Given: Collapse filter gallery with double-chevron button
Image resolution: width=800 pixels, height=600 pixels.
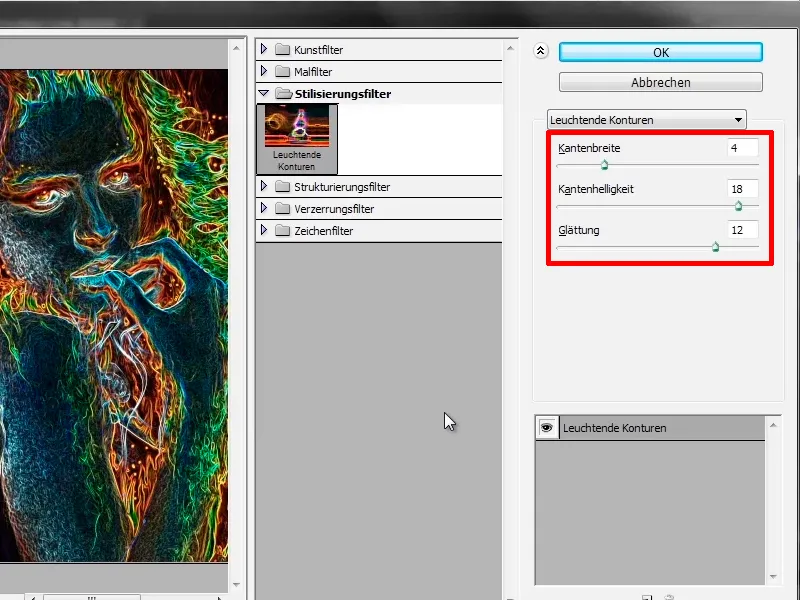Looking at the screenshot, I should (541, 51).
